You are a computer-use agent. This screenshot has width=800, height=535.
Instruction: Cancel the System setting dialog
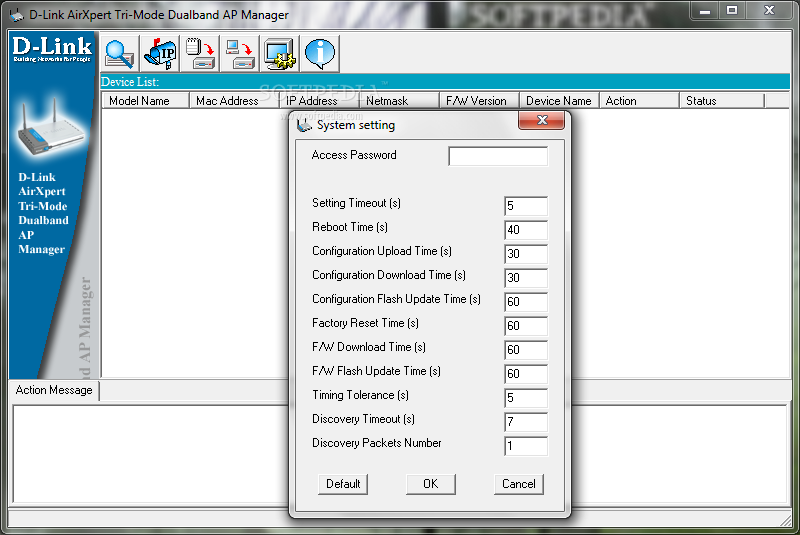[x=518, y=484]
